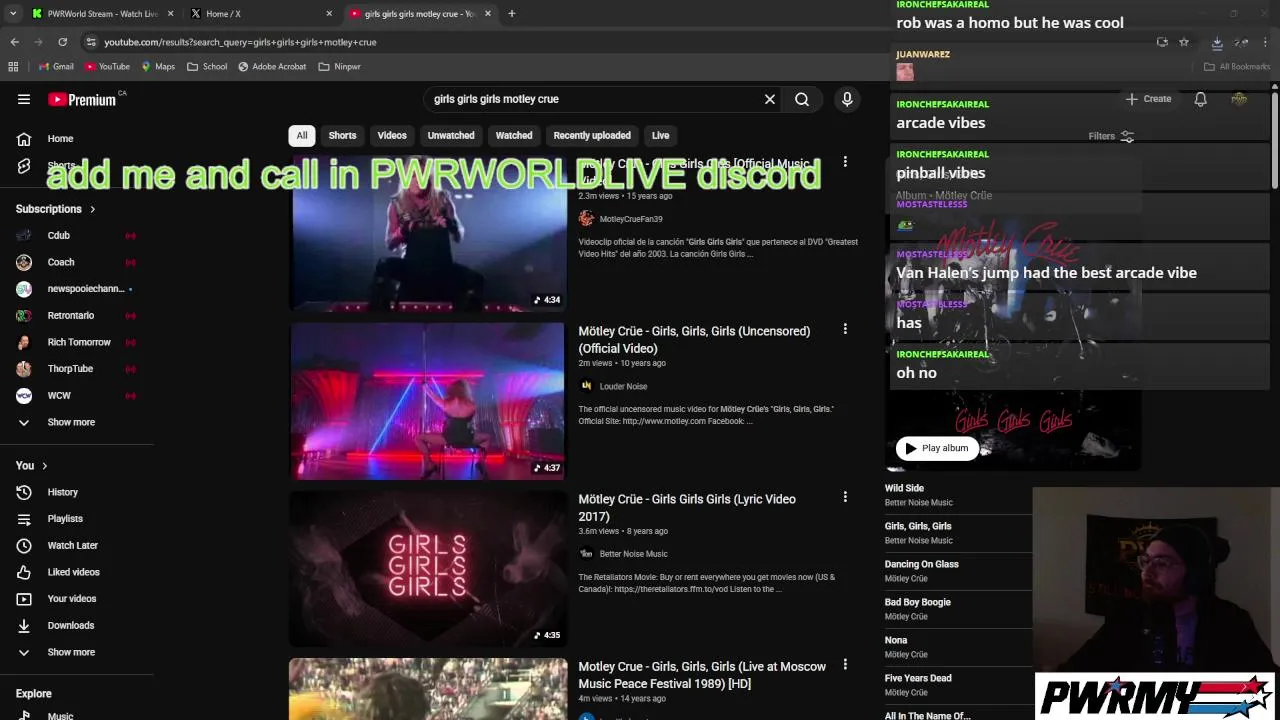Click the browser address bar URL
This screenshot has height=720, width=1280.
(x=240, y=42)
